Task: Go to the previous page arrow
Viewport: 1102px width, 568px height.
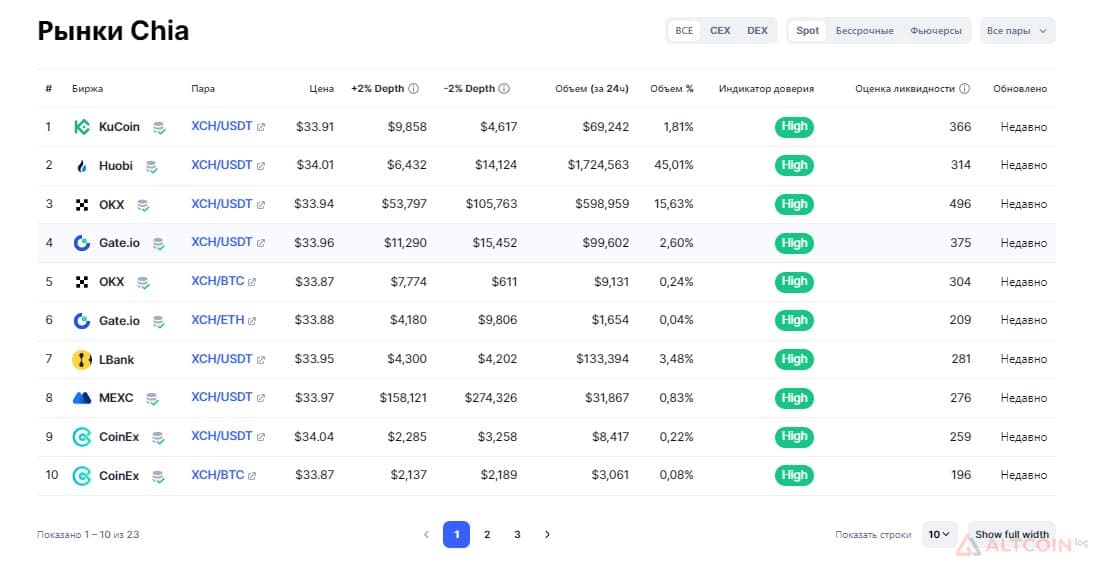Action: [x=426, y=534]
